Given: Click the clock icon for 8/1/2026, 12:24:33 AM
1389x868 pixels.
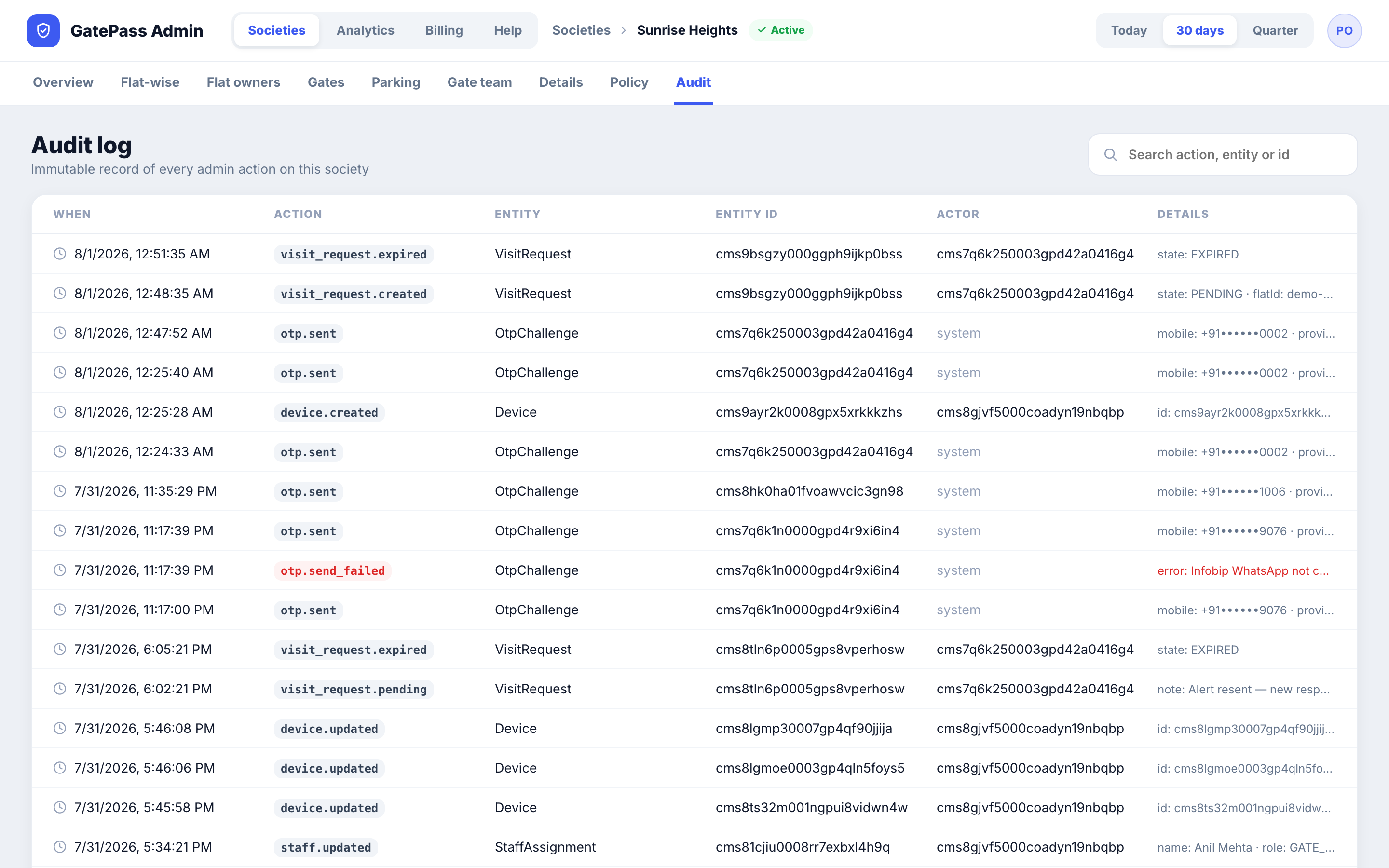Looking at the screenshot, I should tap(60, 452).
